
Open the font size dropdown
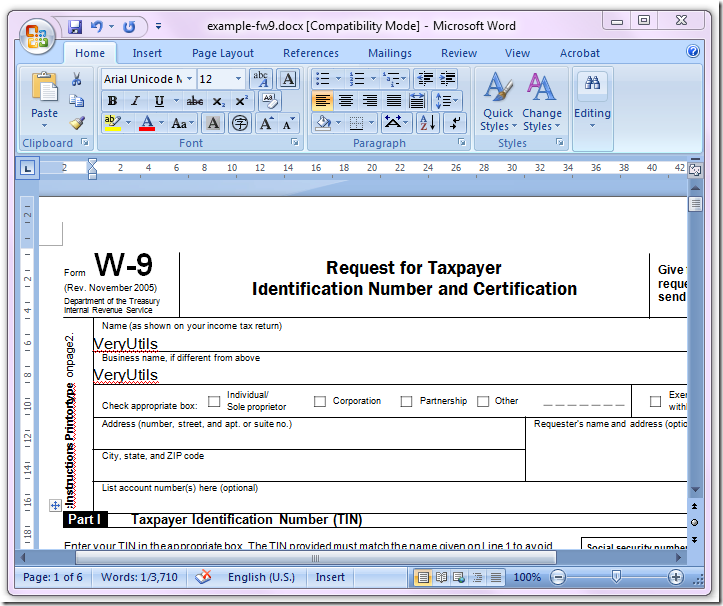pos(238,79)
